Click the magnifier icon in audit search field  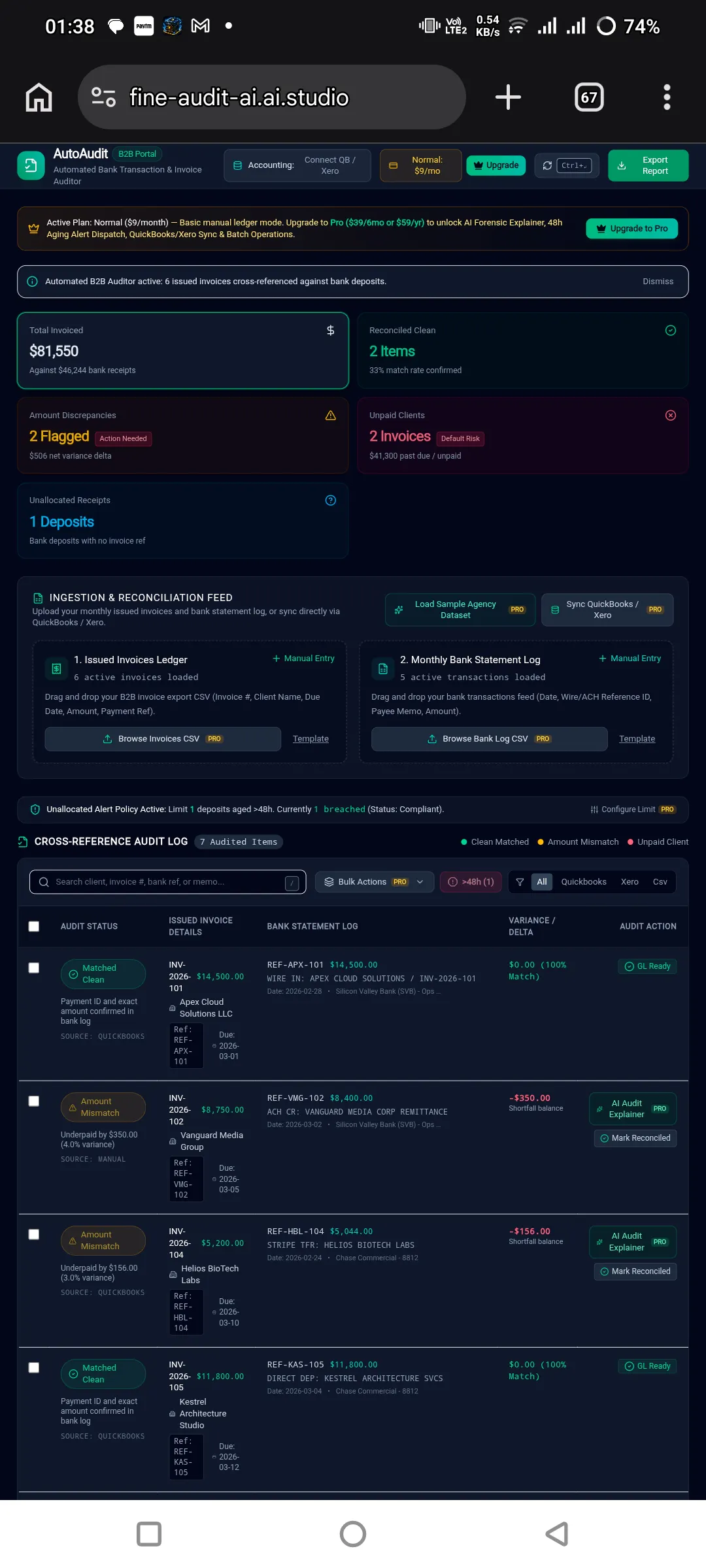coord(44,882)
